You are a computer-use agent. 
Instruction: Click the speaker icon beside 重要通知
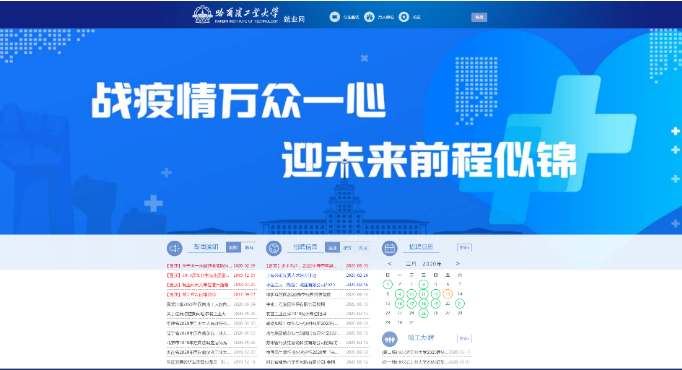(x=174, y=248)
